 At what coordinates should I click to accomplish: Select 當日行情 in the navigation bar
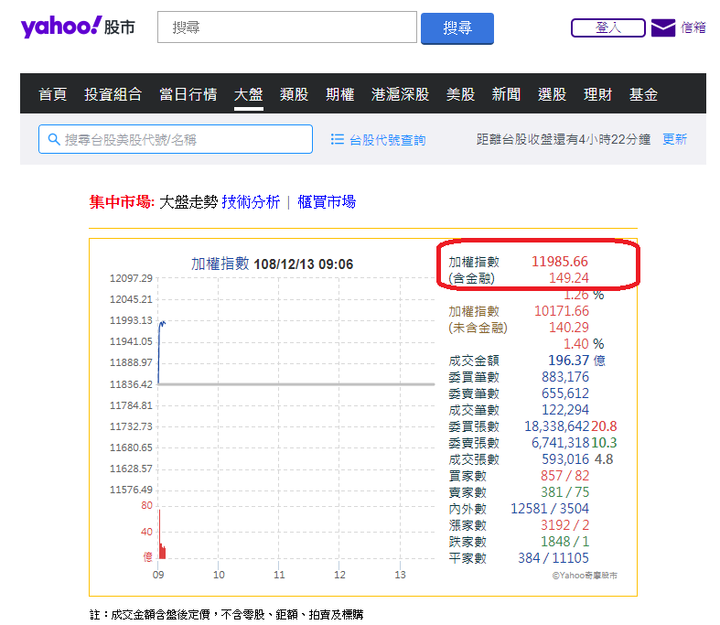188,95
